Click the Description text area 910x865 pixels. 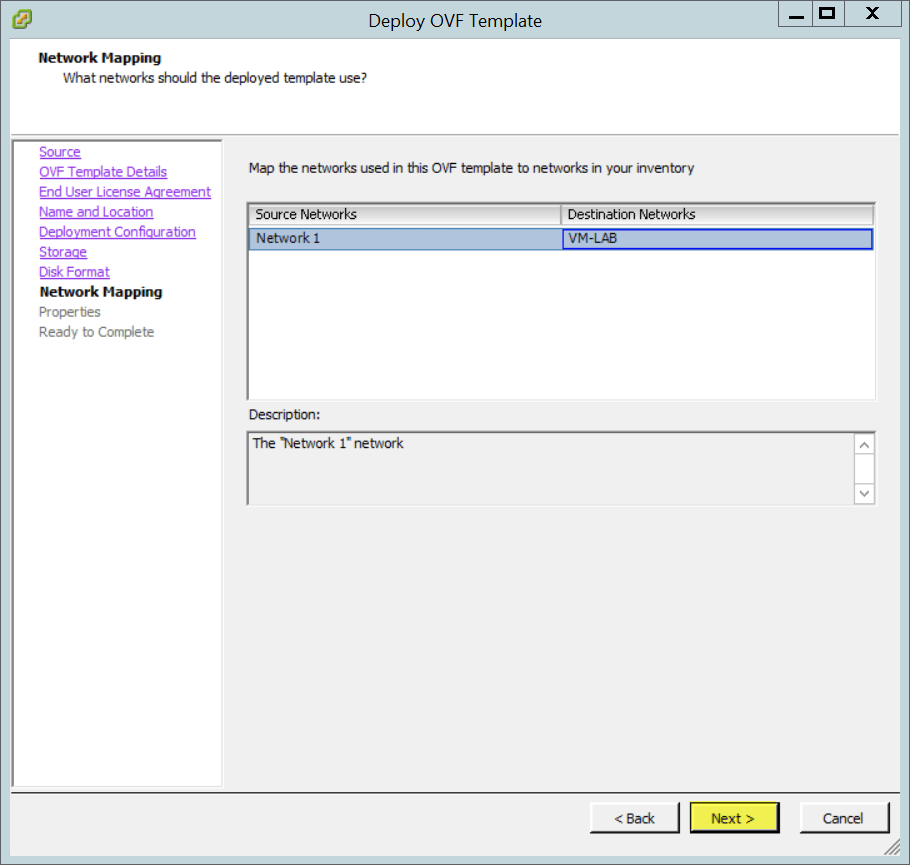tap(550, 468)
